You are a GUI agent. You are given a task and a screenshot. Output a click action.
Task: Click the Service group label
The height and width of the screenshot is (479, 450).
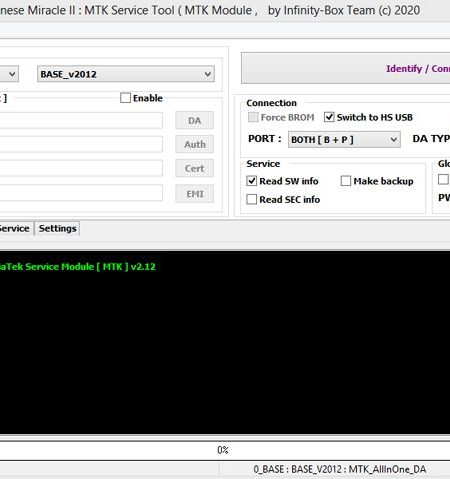[263, 164]
